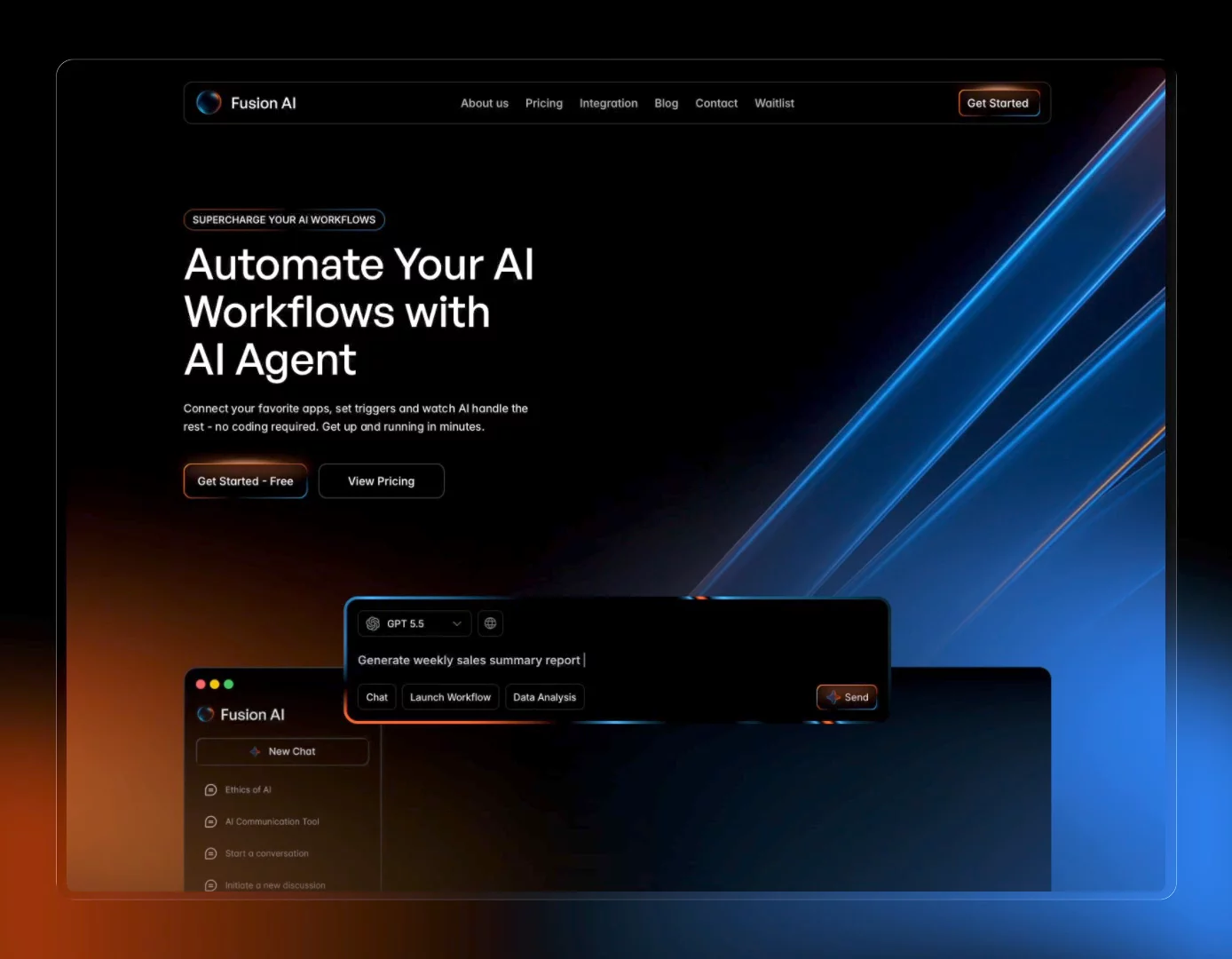Toggle the globe web search icon
Screen dimensions: 1232x959
click(490, 623)
